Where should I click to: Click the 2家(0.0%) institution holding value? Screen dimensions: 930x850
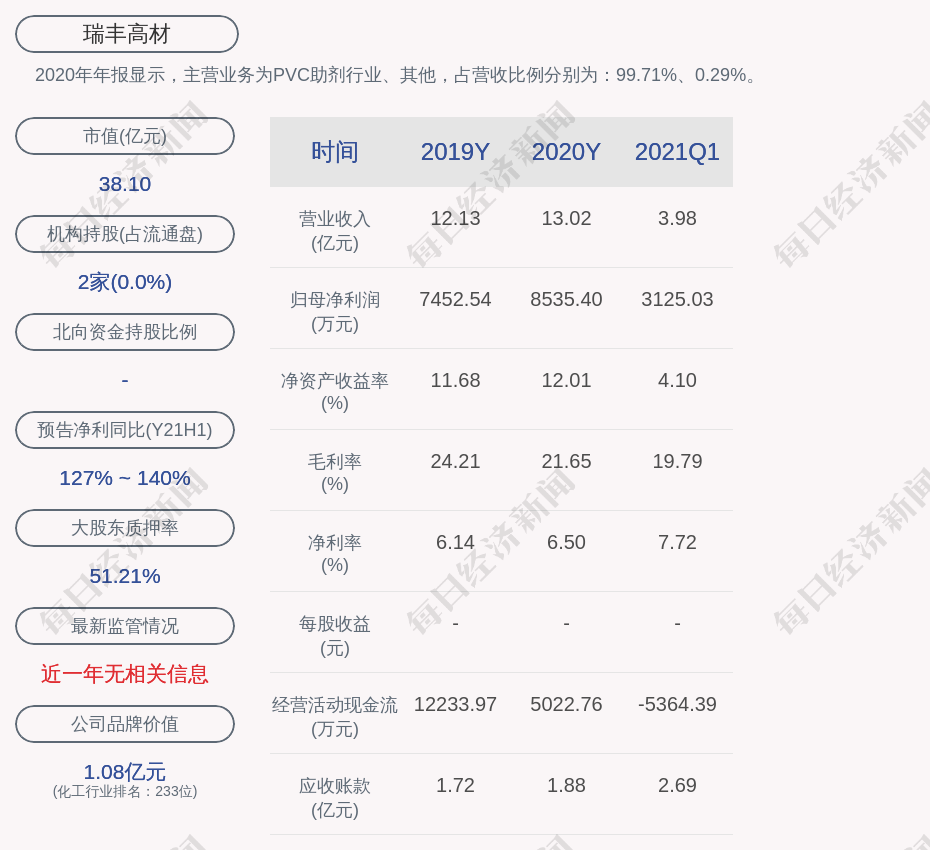click(125, 282)
